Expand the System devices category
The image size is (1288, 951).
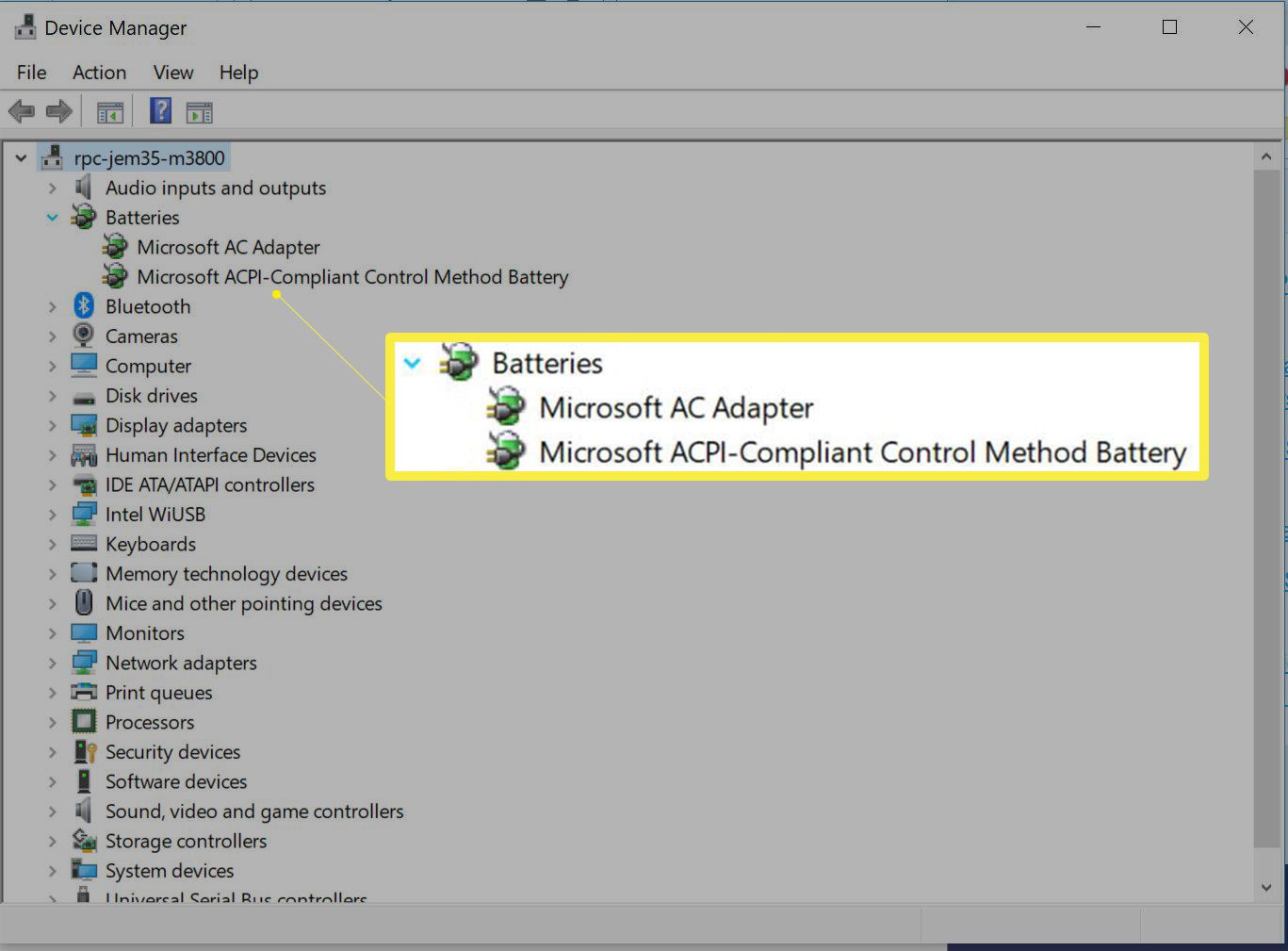tap(53, 871)
